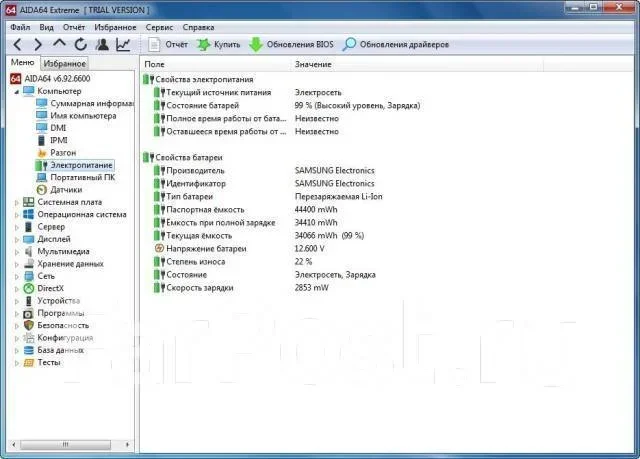Click the sidebar scroll-left arrow
This screenshot has height=459, width=640.
14,444
